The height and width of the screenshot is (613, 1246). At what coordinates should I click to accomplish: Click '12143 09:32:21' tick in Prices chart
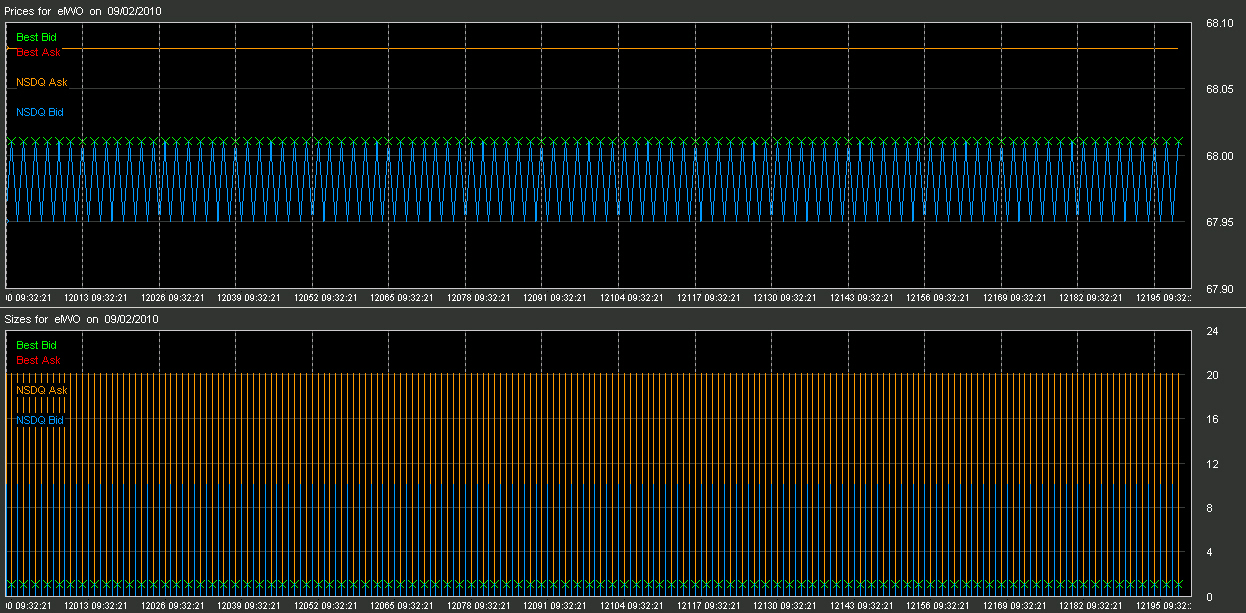click(x=862, y=297)
